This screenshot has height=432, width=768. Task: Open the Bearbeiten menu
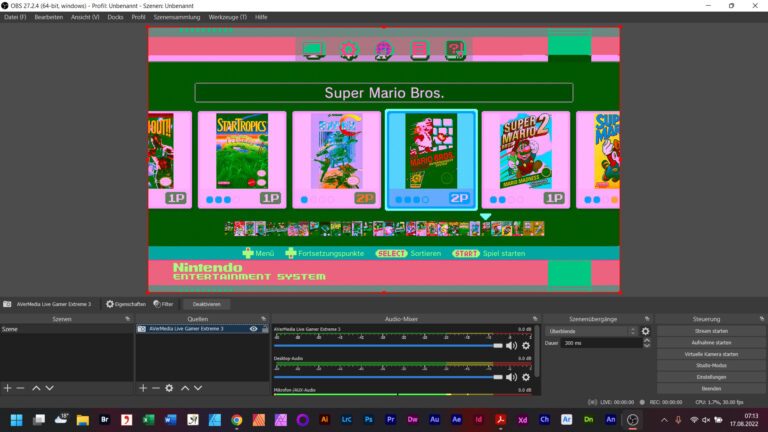coord(48,17)
